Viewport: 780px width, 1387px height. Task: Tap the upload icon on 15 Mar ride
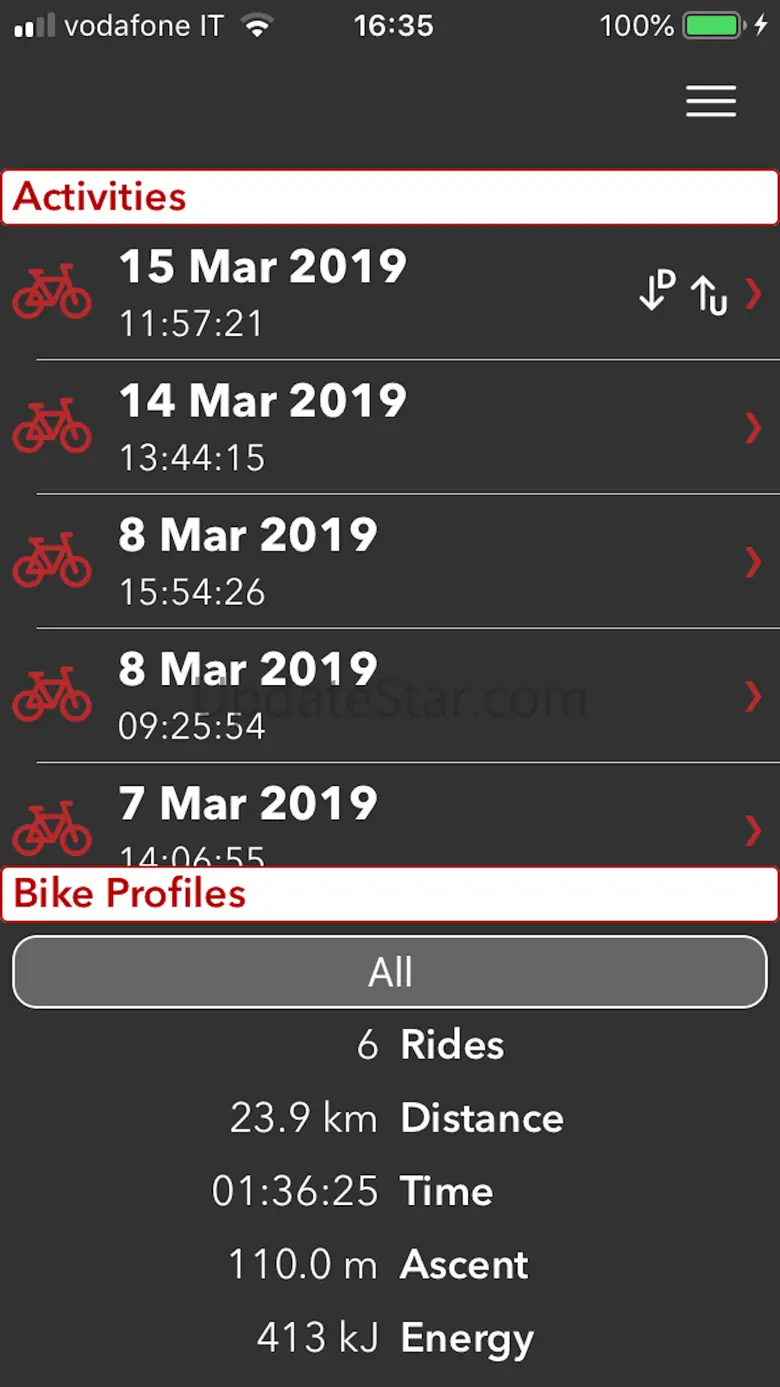(x=709, y=293)
